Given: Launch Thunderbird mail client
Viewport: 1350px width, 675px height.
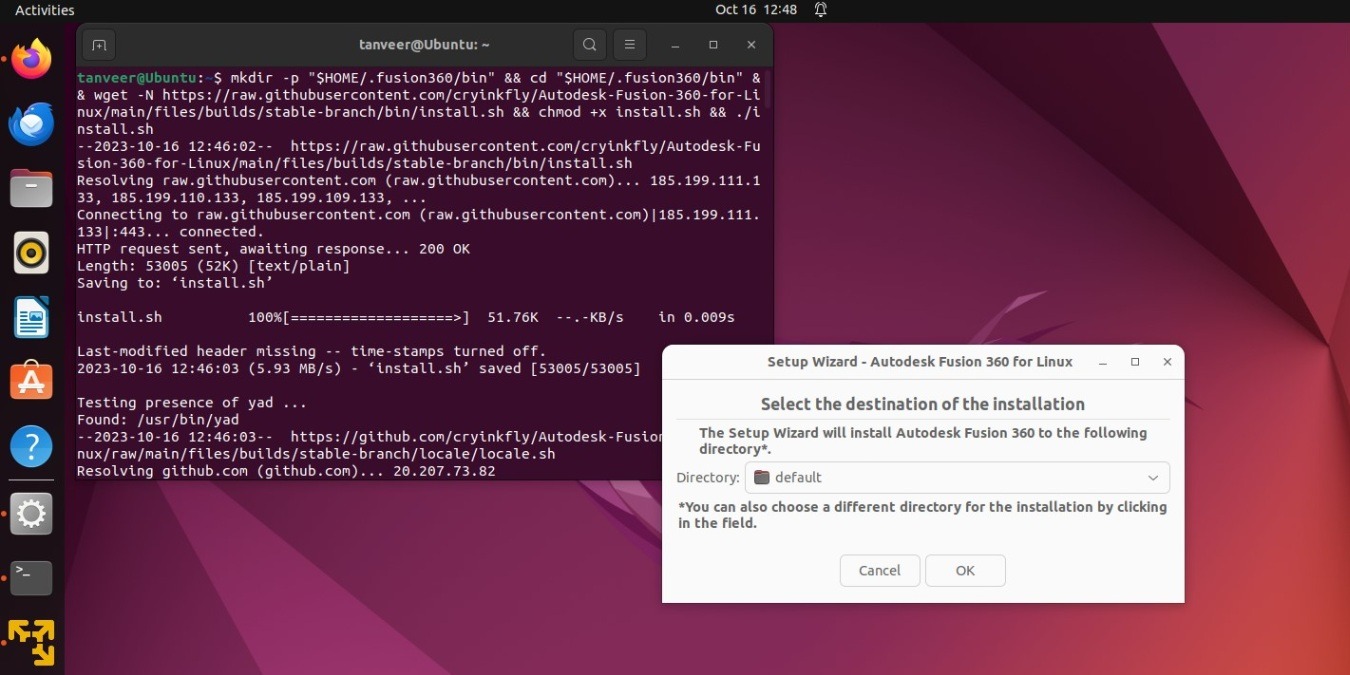Looking at the screenshot, I should pos(30,123).
